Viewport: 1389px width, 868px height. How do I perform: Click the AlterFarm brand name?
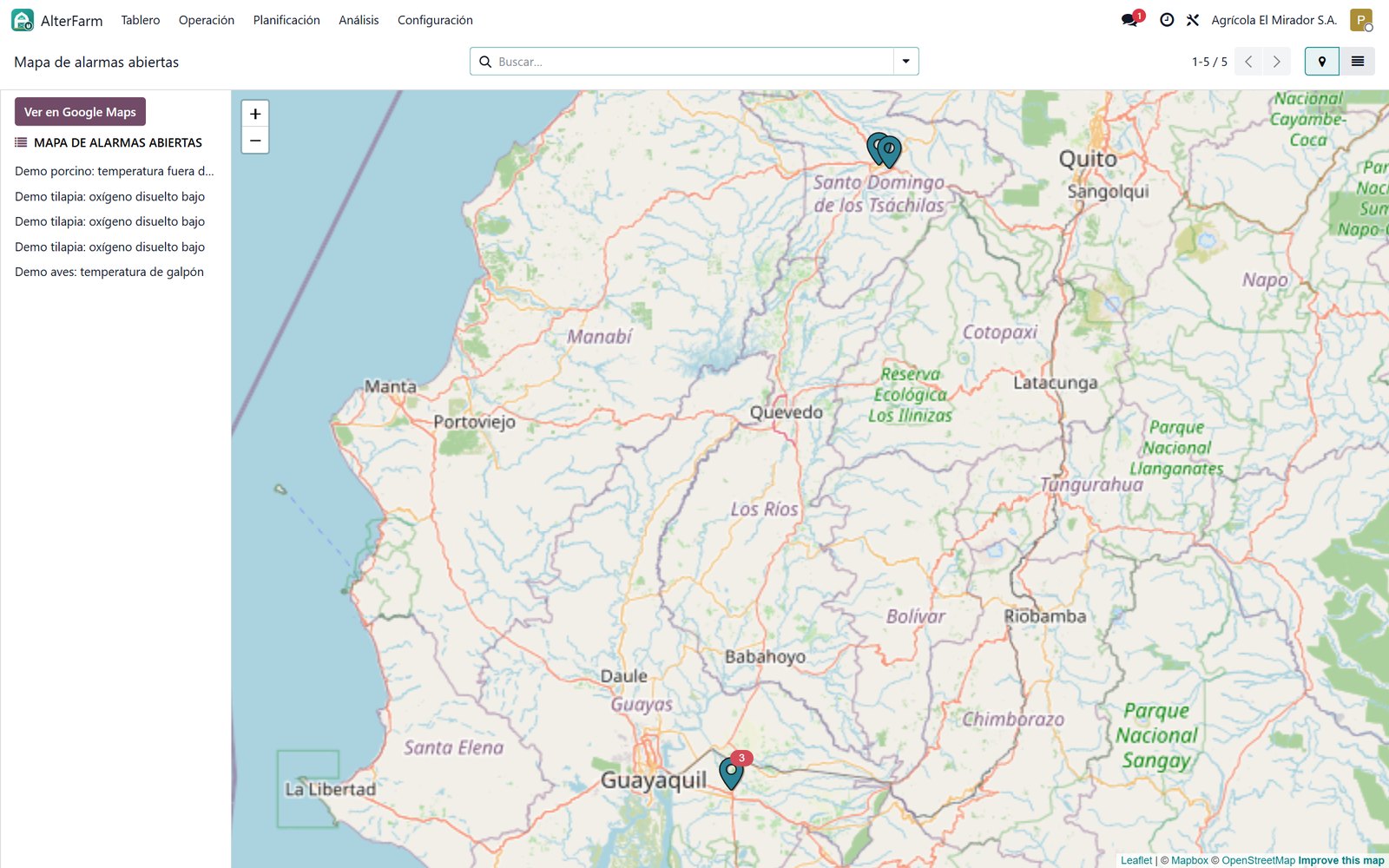(x=71, y=21)
